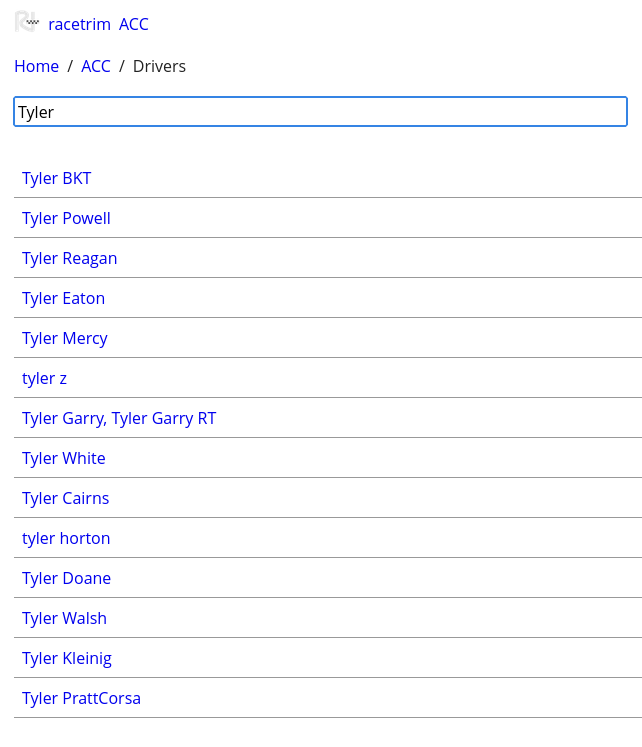Open ACC in the breadcrumb
642x747 pixels.
96,66
